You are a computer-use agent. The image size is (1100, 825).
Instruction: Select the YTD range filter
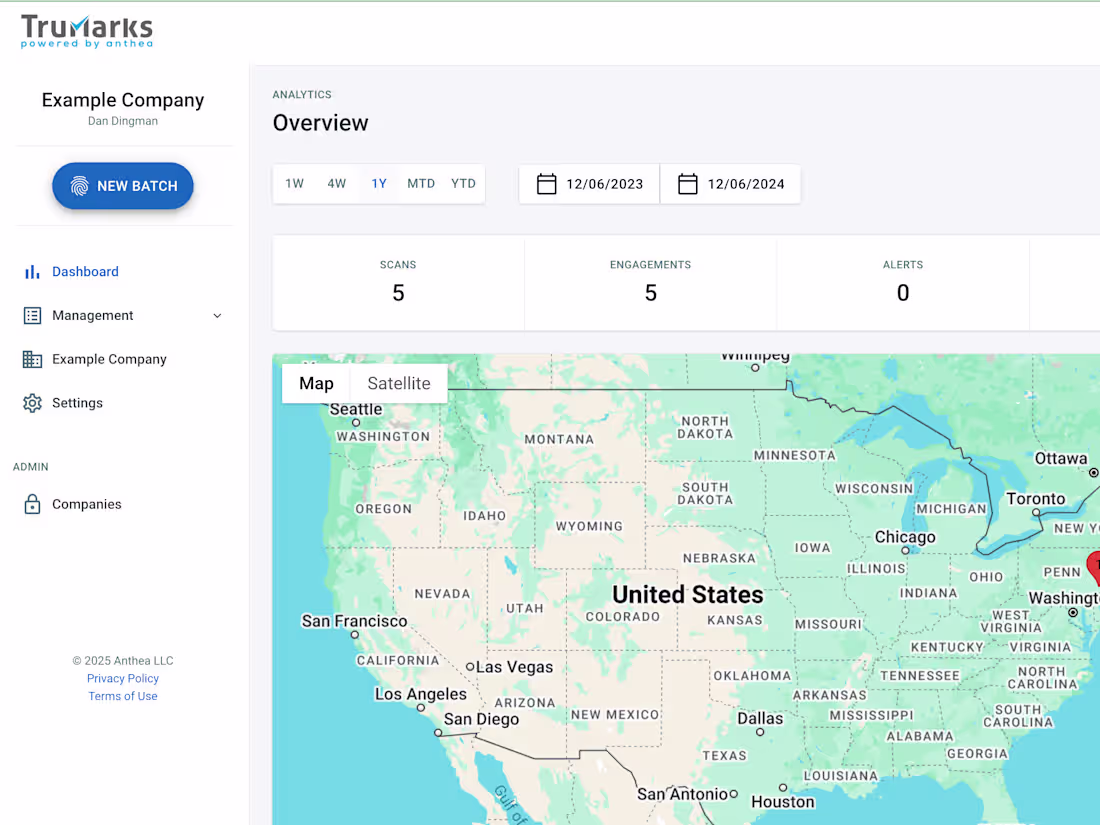463,183
